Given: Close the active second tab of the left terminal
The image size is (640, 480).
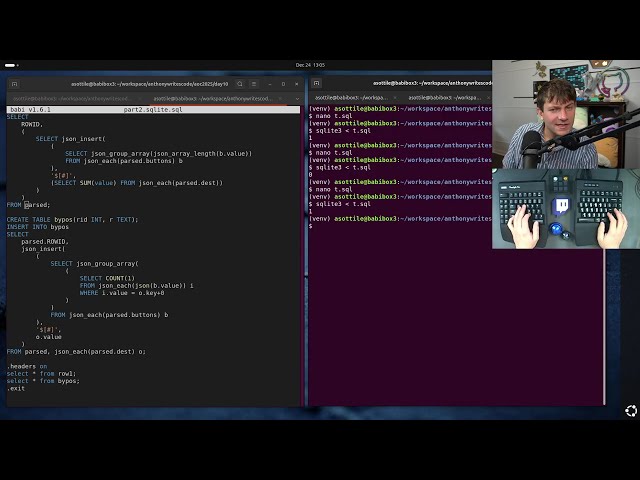Looking at the screenshot, I should [280, 98].
